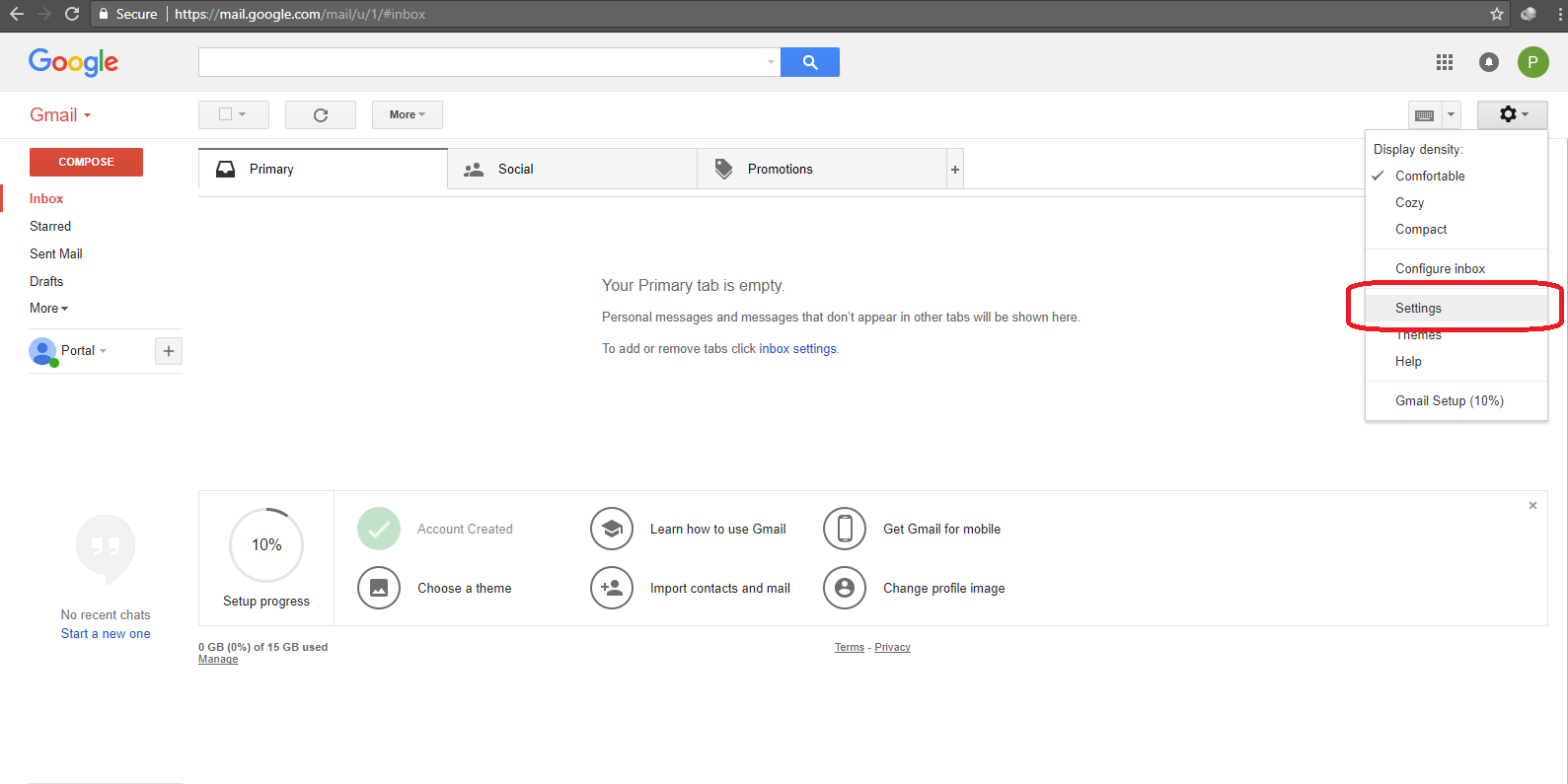This screenshot has width=1568, height=784.
Task: Click Learn how to use Gmail text
Action: tap(718, 530)
